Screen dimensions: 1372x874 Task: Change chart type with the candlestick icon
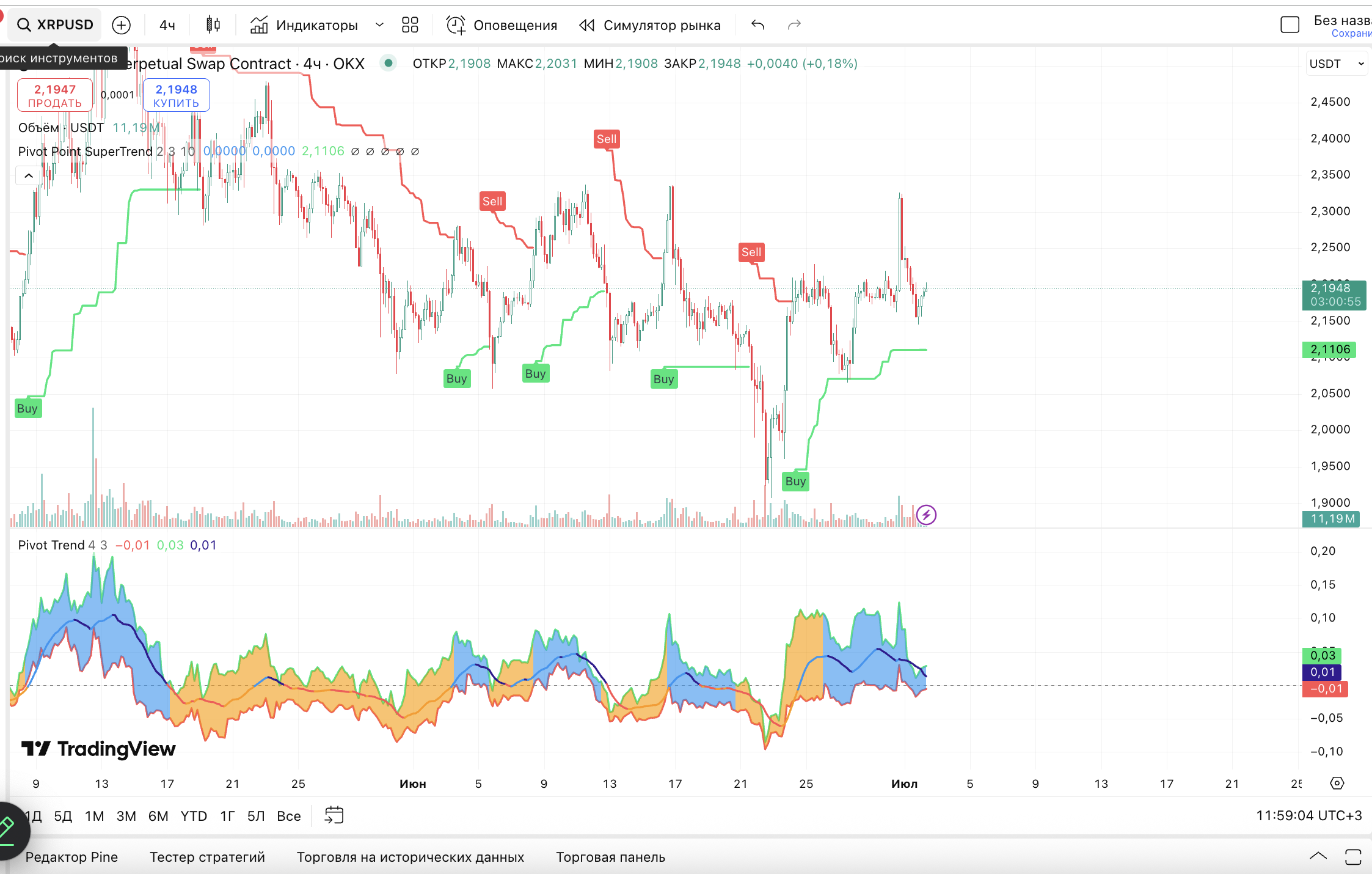click(213, 24)
